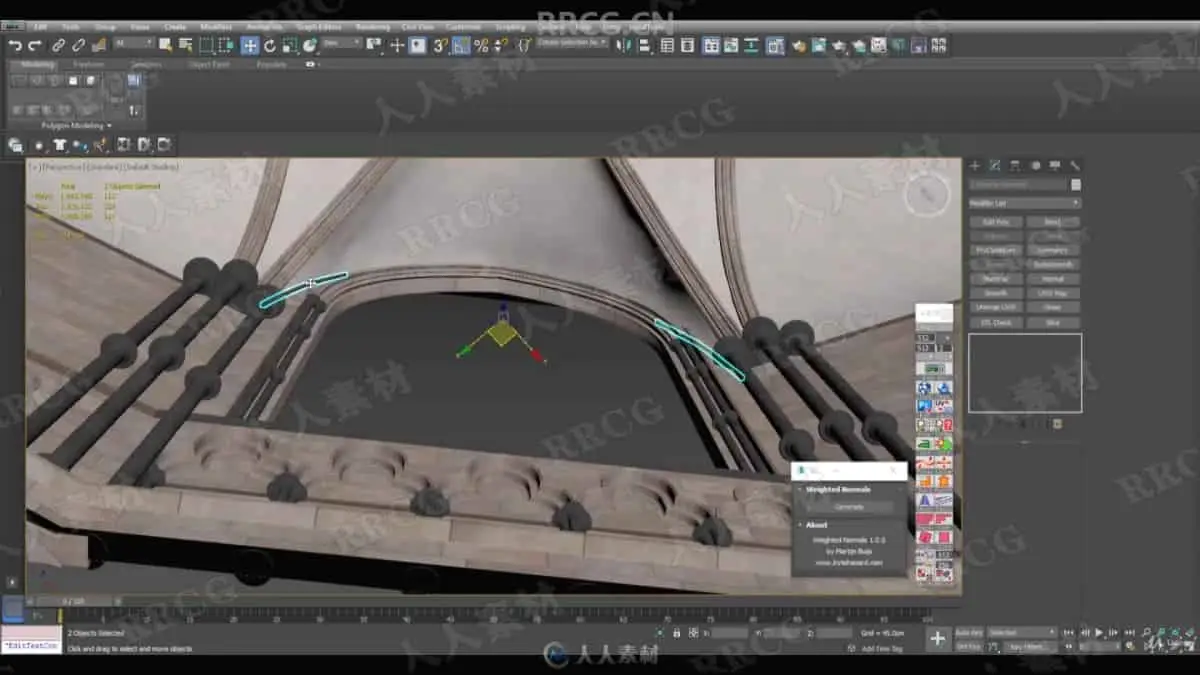Open the Create Selection Set dropdown
The height and width of the screenshot is (675, 1200).
(x=572, y=43)
